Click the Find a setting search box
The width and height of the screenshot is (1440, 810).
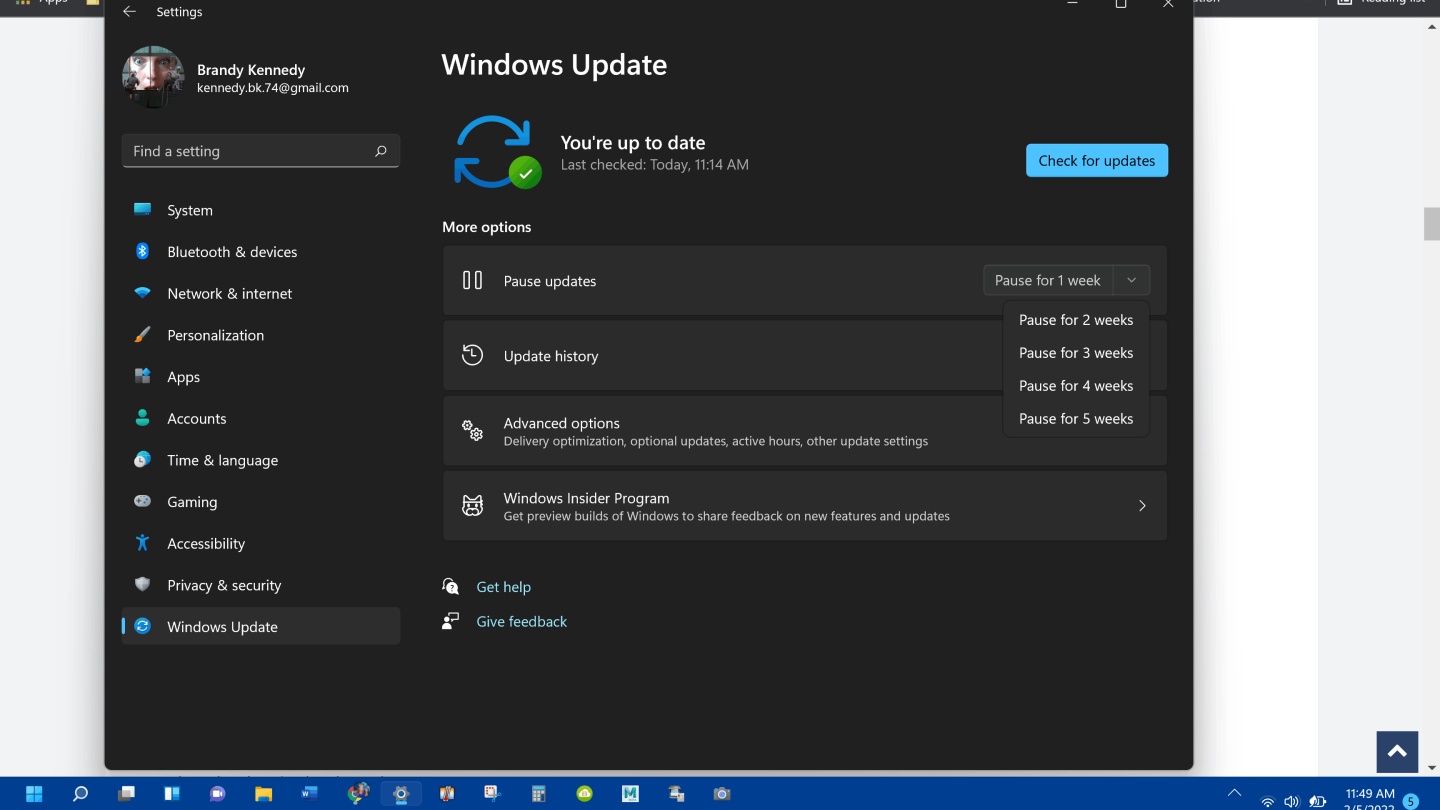pyautogui.click(x=260, y=150)
